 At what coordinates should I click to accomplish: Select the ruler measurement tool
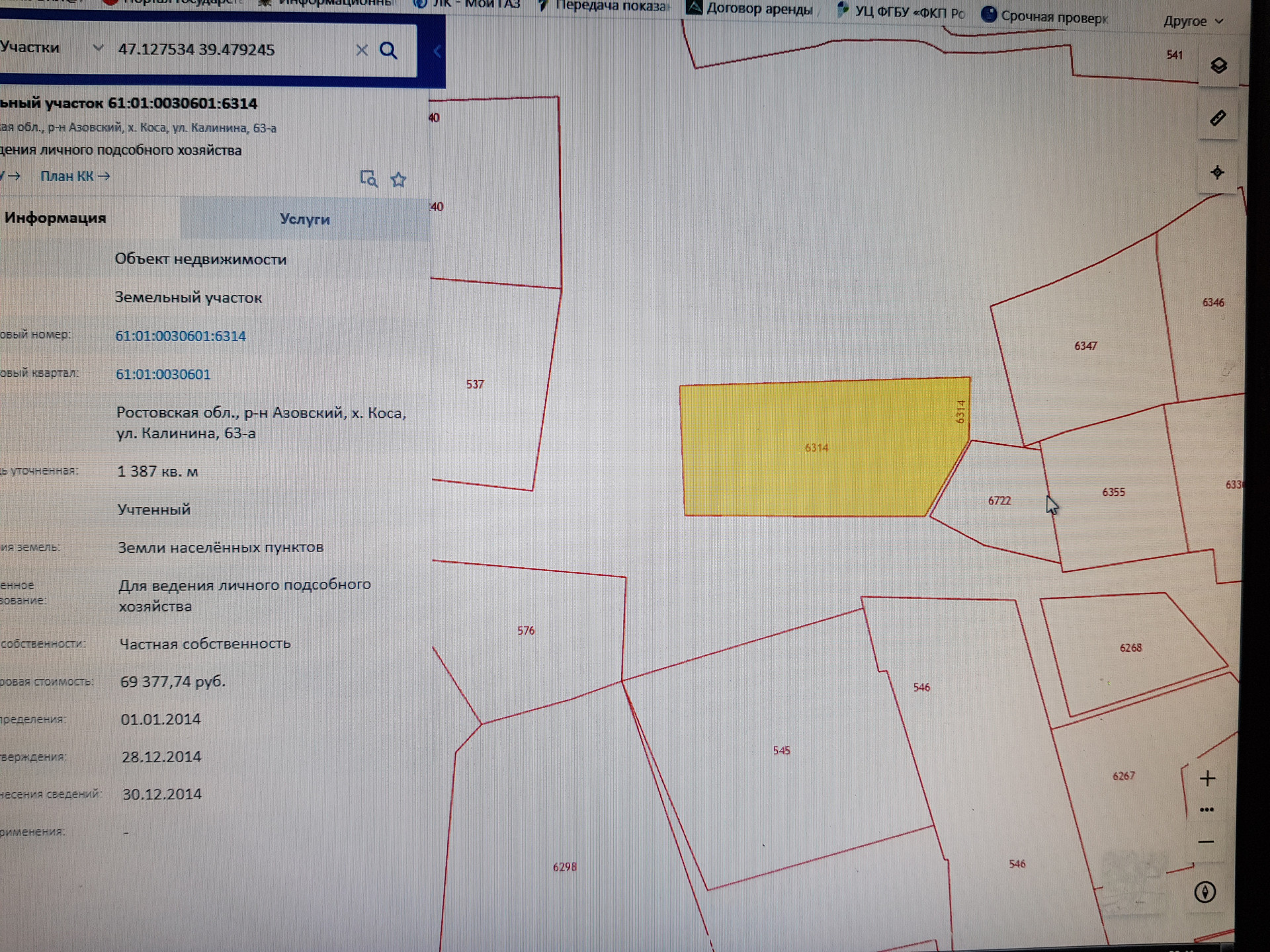tap(1218, 118)
